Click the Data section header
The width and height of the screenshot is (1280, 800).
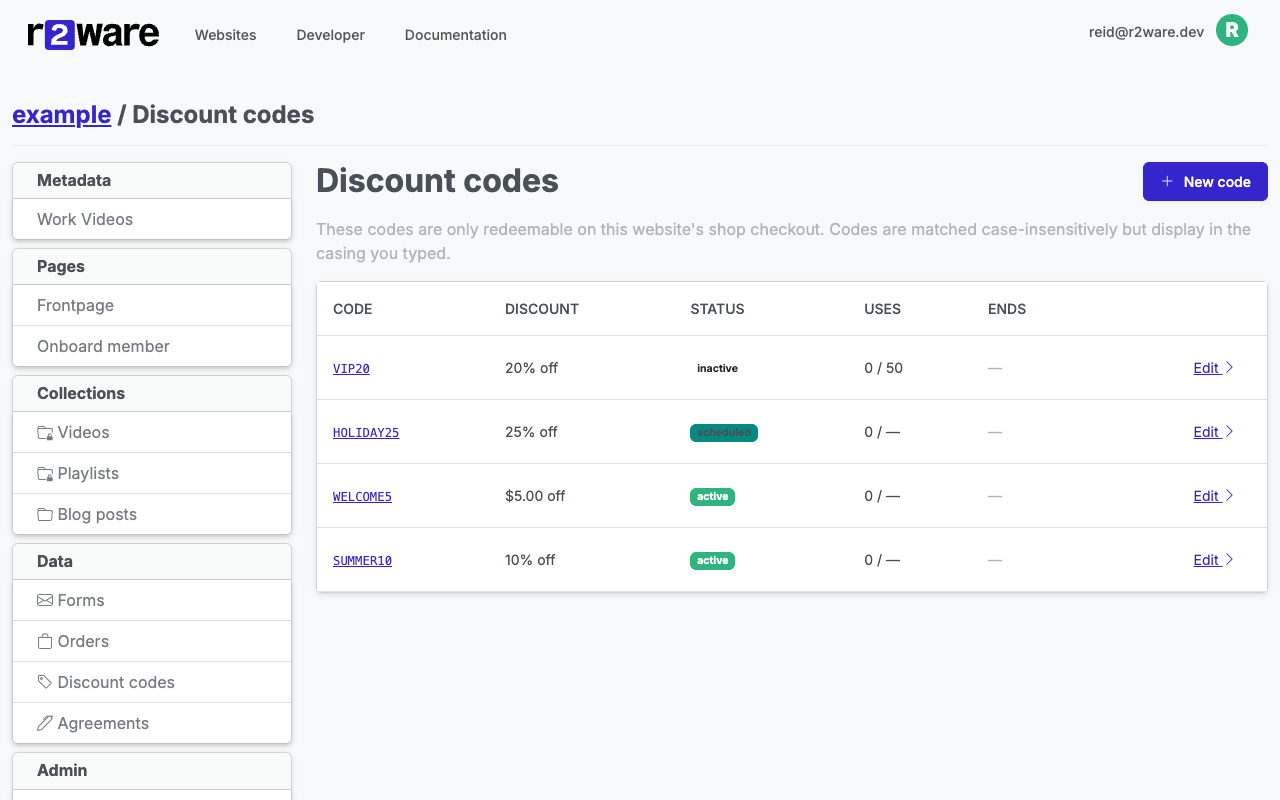pos(152,562)
